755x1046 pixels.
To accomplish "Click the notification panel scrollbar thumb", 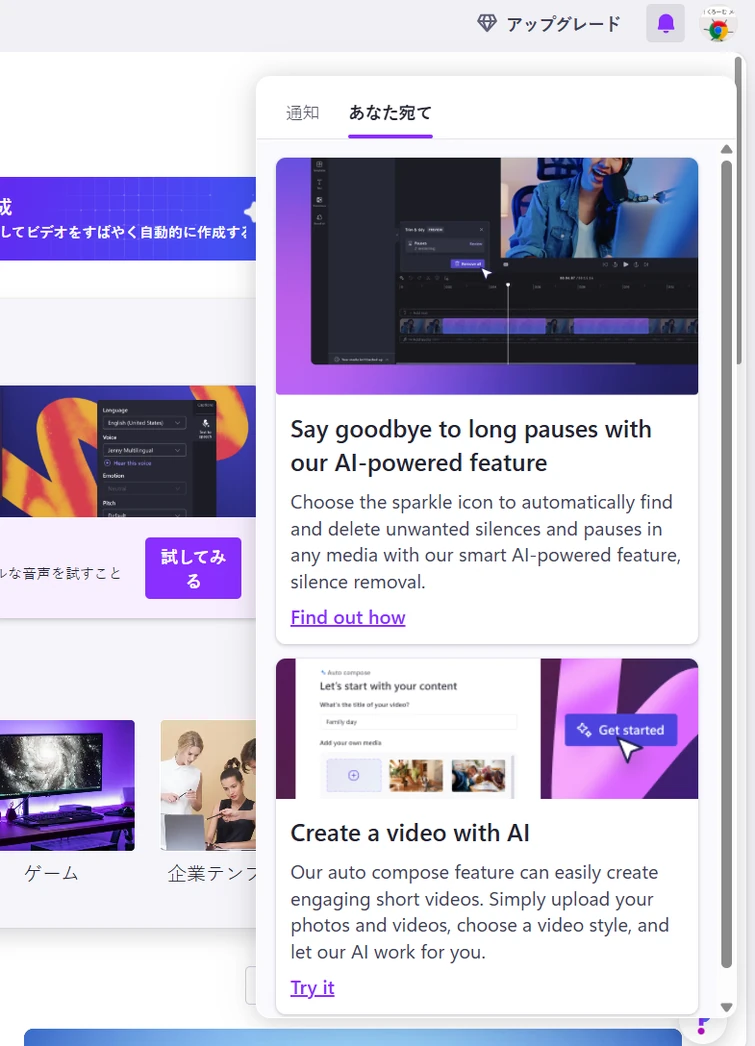I will (x=726, y=564).
